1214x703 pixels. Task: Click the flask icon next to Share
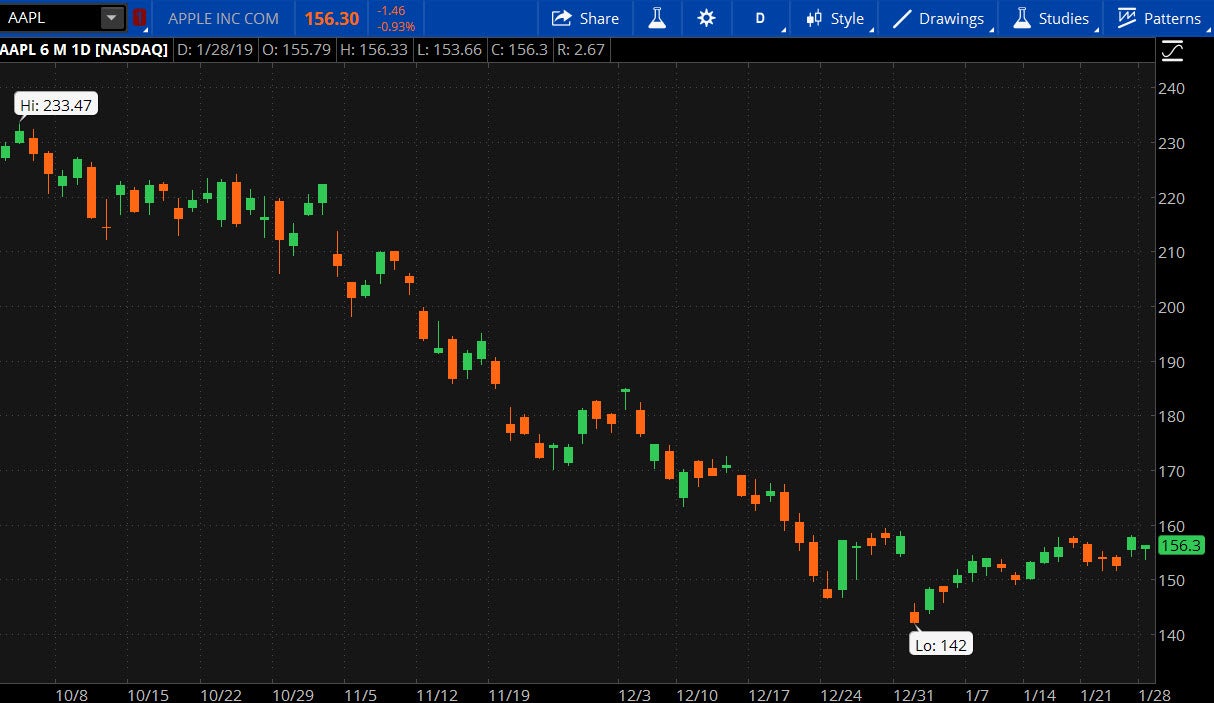[656, 18]
